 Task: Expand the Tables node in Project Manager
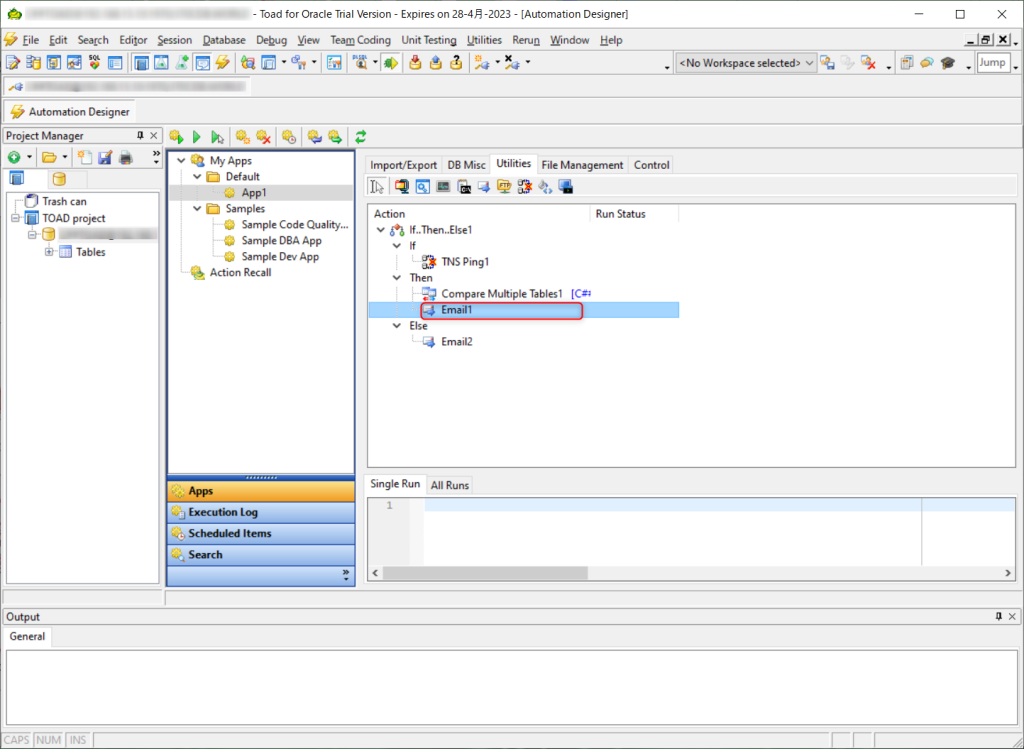[x=49, y=252]
